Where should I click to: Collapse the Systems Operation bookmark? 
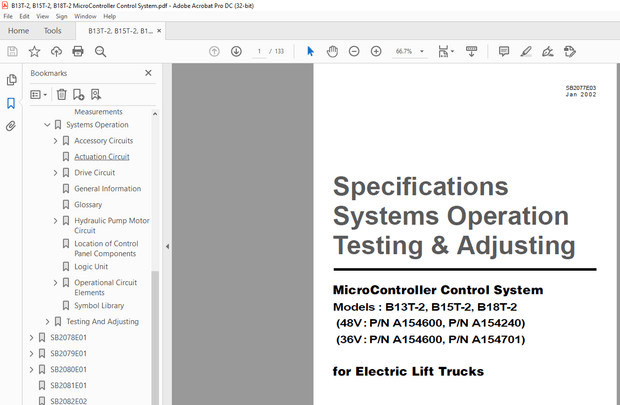[47, 125]
